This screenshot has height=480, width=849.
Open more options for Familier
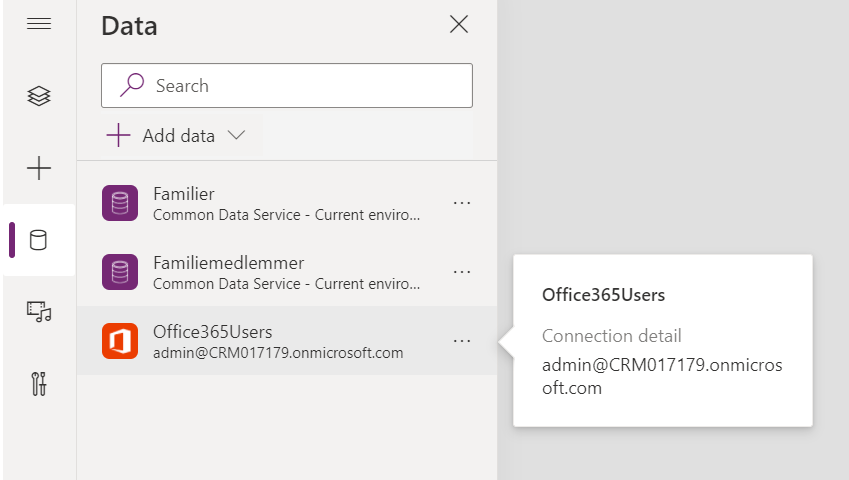462,203
